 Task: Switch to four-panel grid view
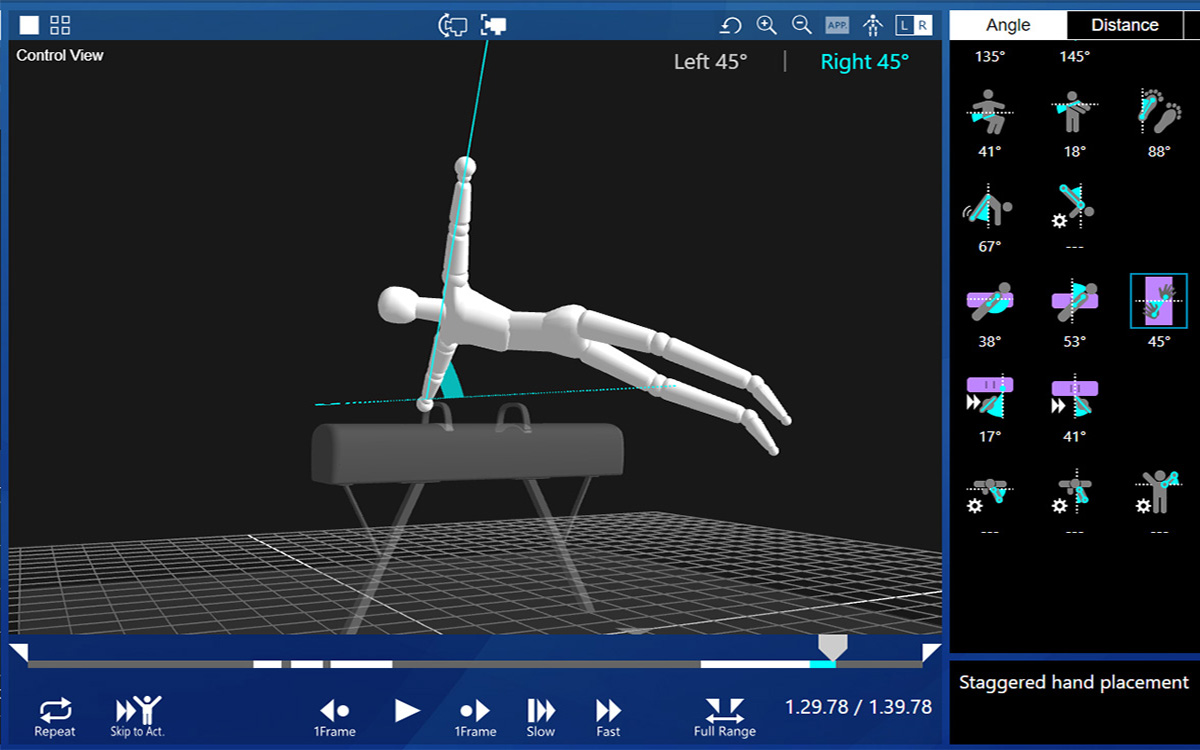click(x=60, y=25)
